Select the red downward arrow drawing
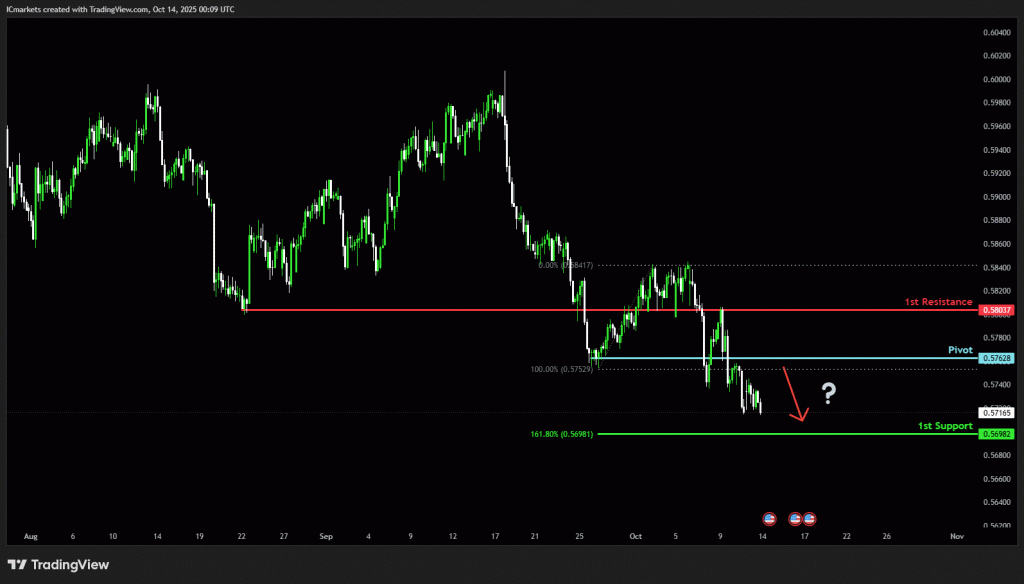 pyautogui.click(x=793, y=395)
